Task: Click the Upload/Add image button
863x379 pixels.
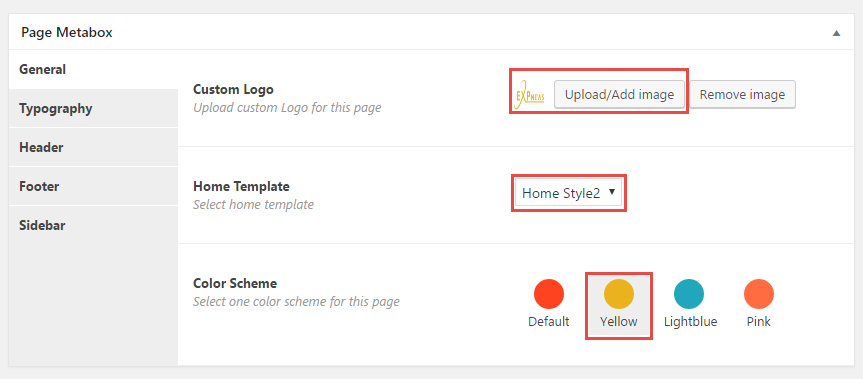Action: point(619,95)
